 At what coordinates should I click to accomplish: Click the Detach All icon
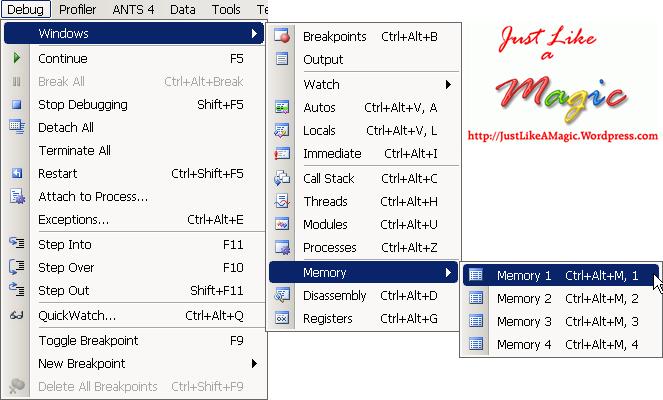click(x=17, y=126)
